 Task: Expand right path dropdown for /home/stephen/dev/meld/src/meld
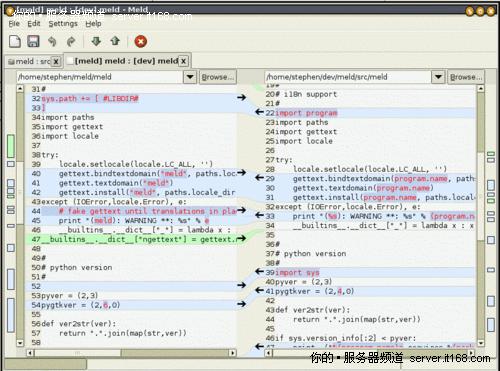(x=438, y=77)
